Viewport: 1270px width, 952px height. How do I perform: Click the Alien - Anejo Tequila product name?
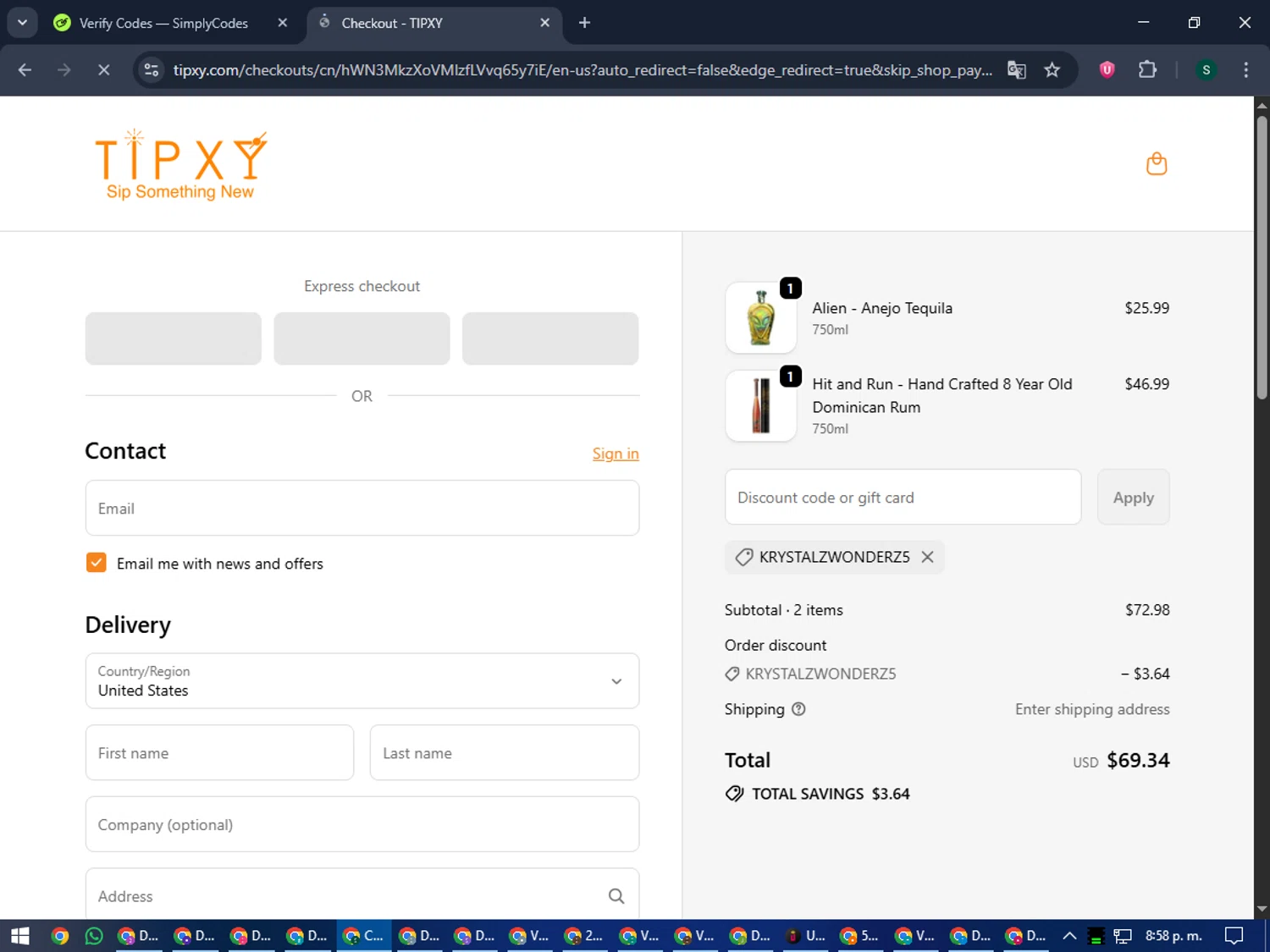pos(882,308)
